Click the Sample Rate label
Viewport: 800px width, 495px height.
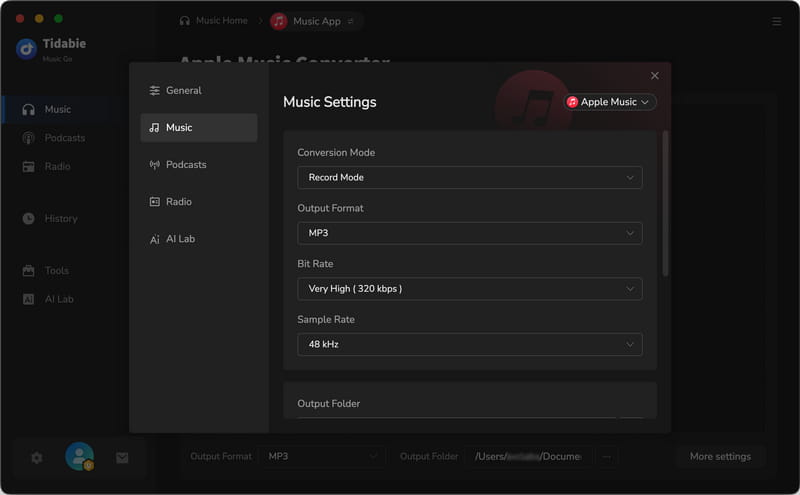pos(326,319)
